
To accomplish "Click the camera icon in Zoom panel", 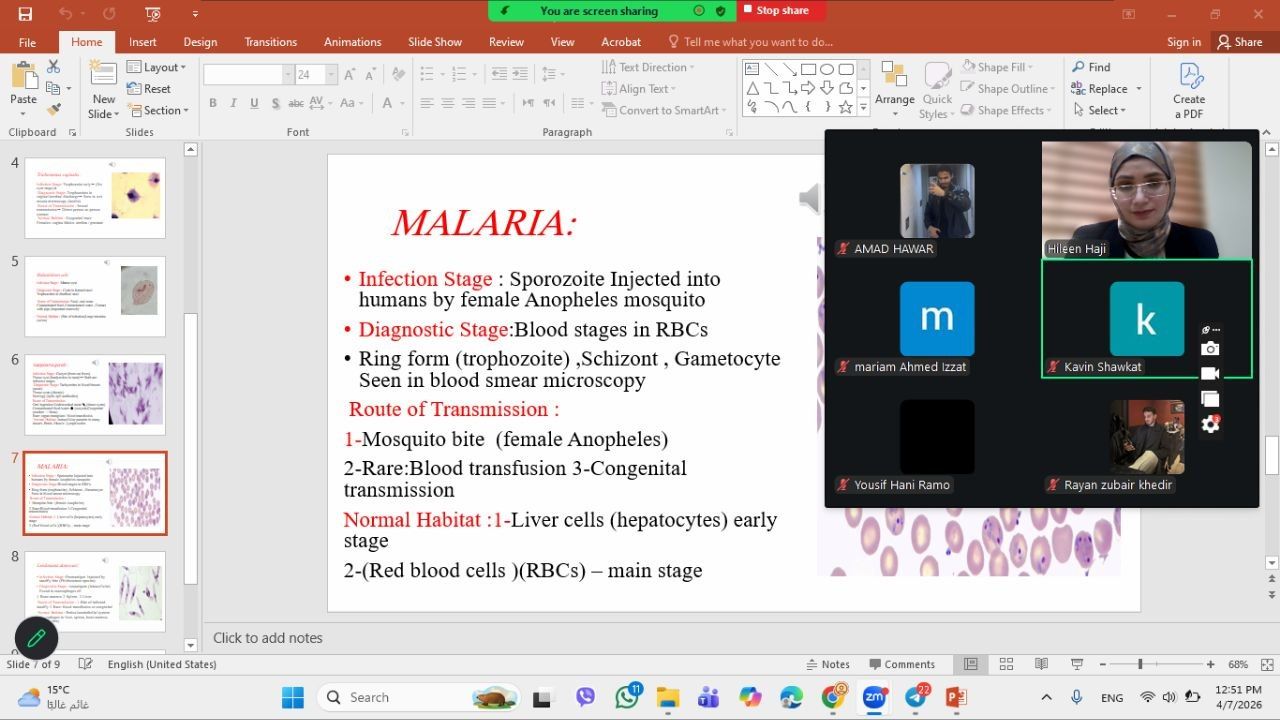I will pos(1210,349).
